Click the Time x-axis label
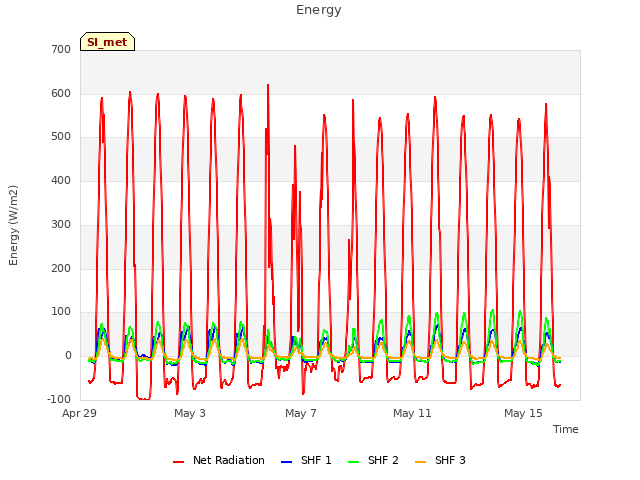 click(x=565, y=429)
